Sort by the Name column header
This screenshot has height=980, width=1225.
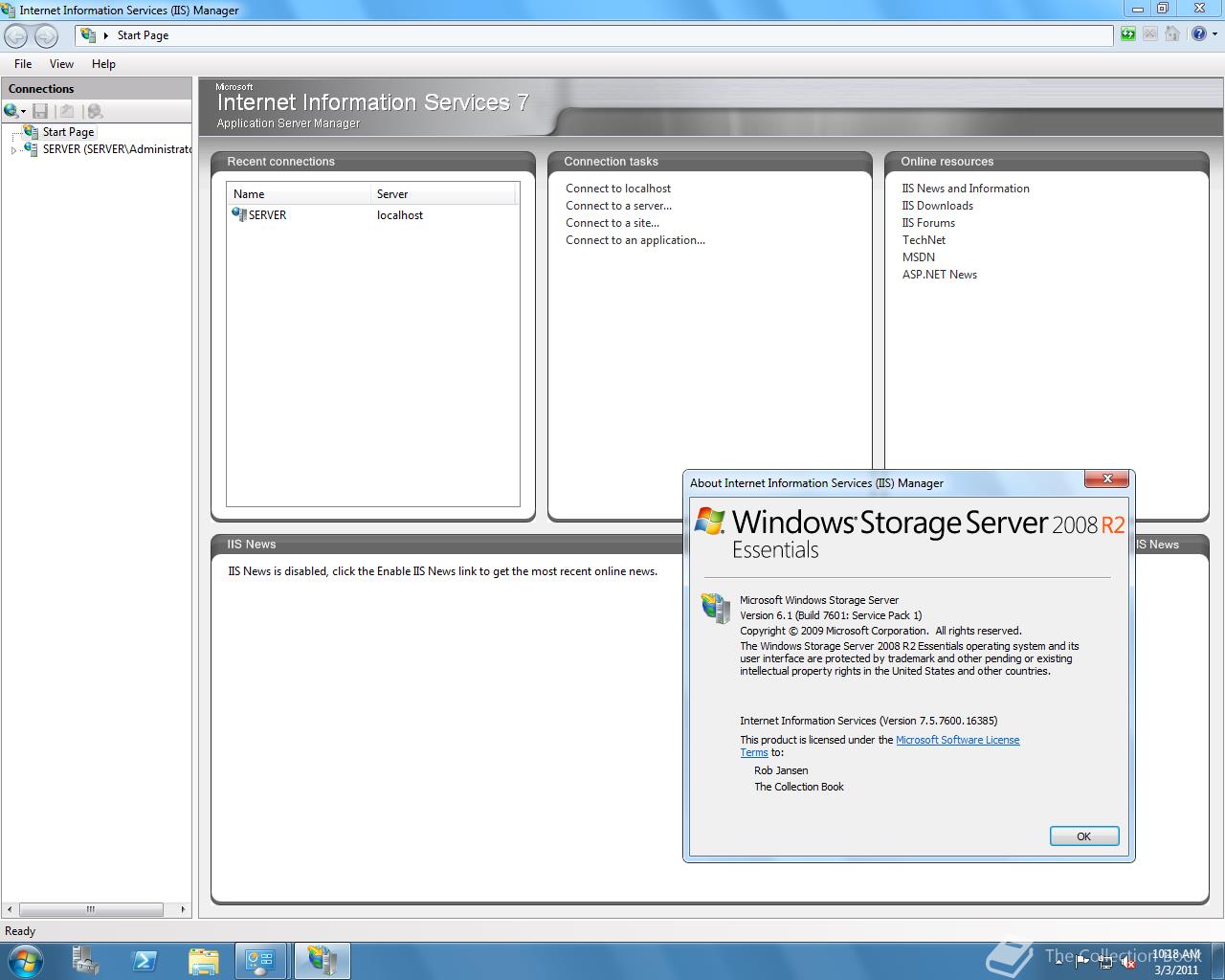pos(299,194)
